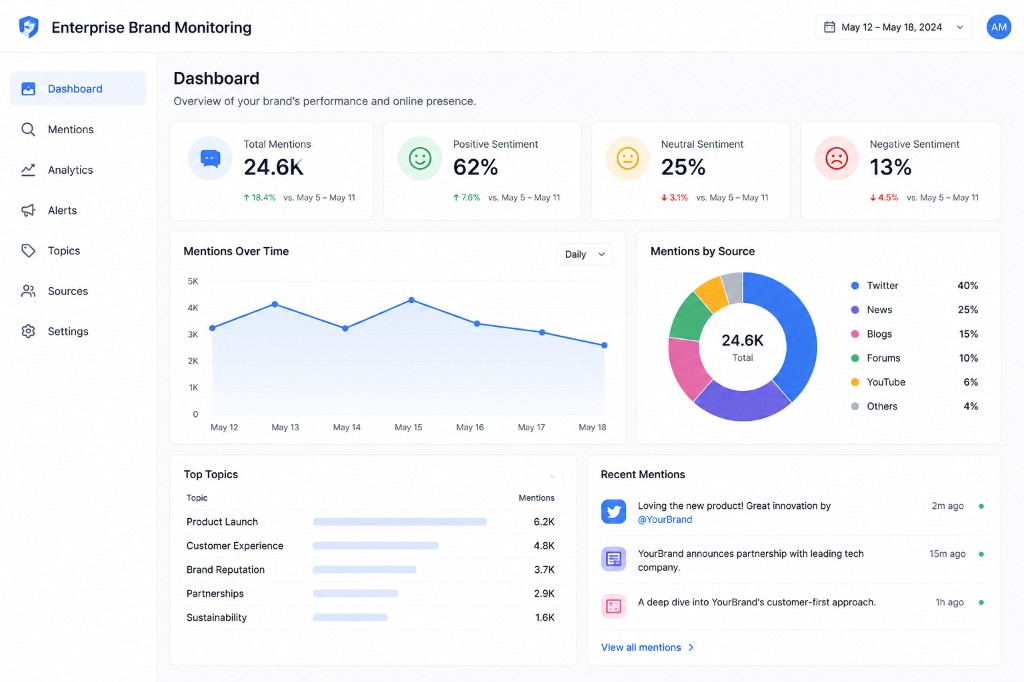Click the Neutral Sentiment face icon
This screenshot has height=682, width=1024.
[x=628, y=158]
